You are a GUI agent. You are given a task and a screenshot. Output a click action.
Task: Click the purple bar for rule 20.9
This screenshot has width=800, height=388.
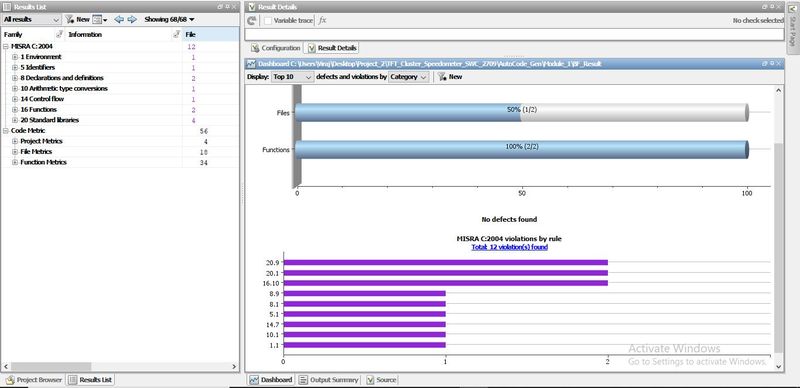[445, 262]
